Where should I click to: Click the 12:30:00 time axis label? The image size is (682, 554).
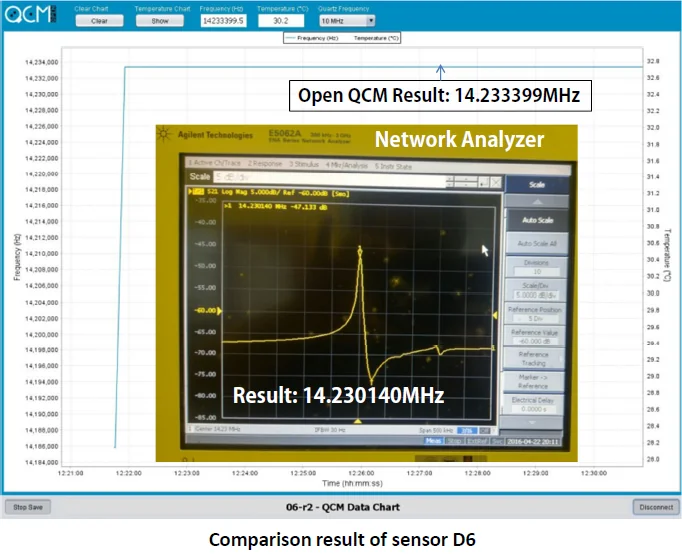[593, 473]
